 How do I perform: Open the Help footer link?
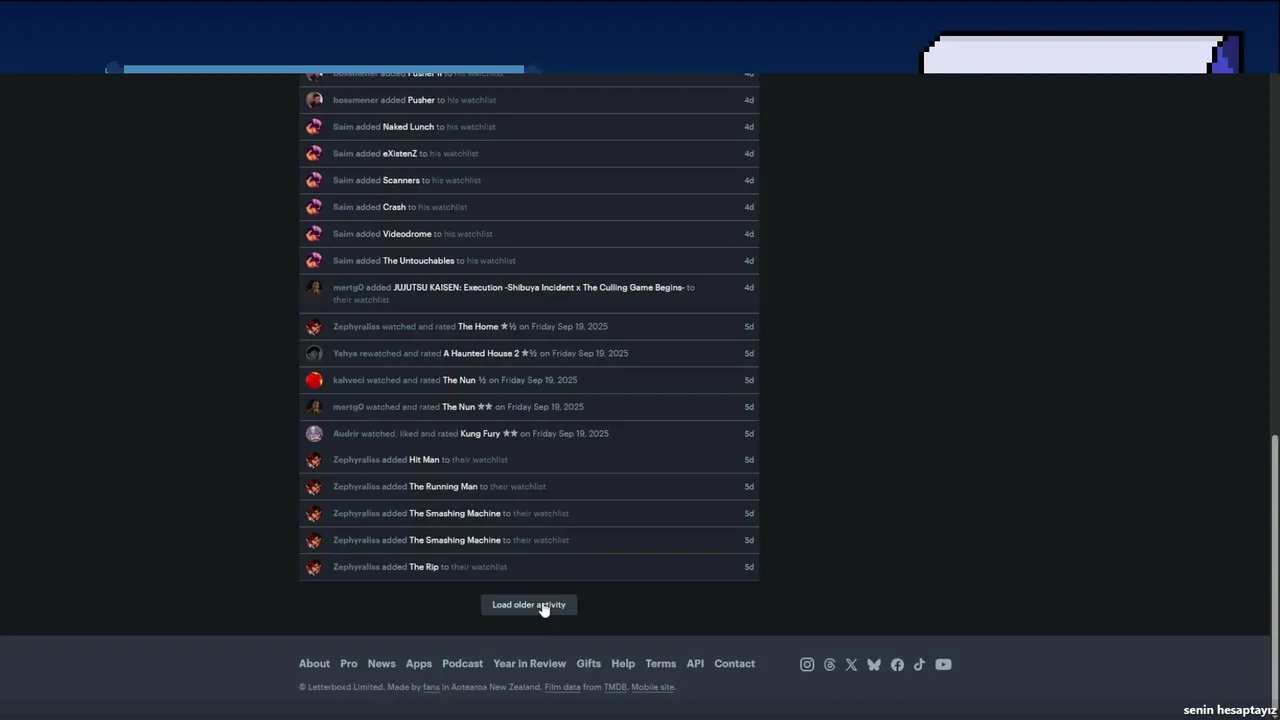(x=623, y=664)
